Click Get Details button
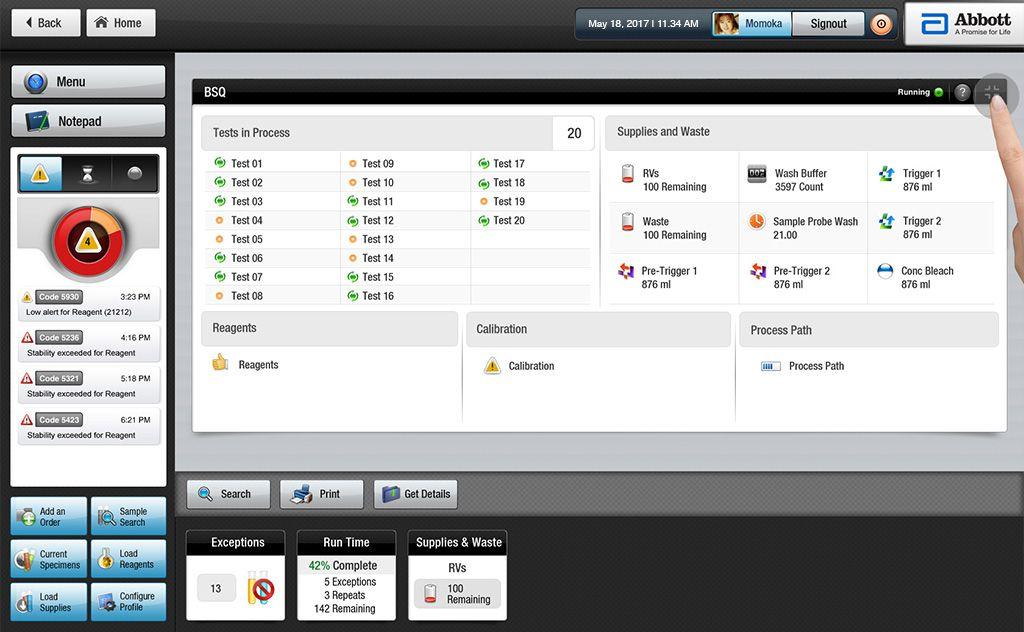This screenshot has height=632, width=1024. coord(416,494)
